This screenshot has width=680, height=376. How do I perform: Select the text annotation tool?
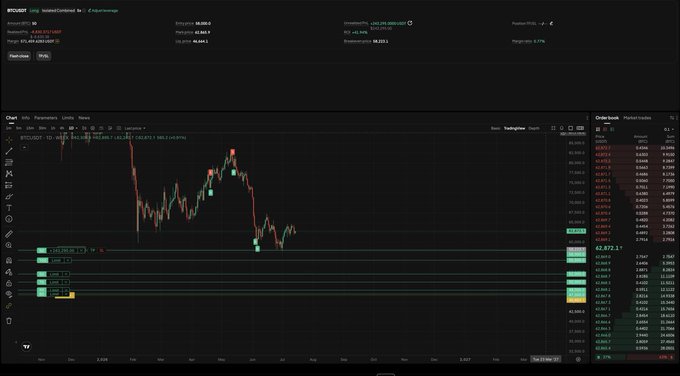pyautogui.click(x=9, y=208)
